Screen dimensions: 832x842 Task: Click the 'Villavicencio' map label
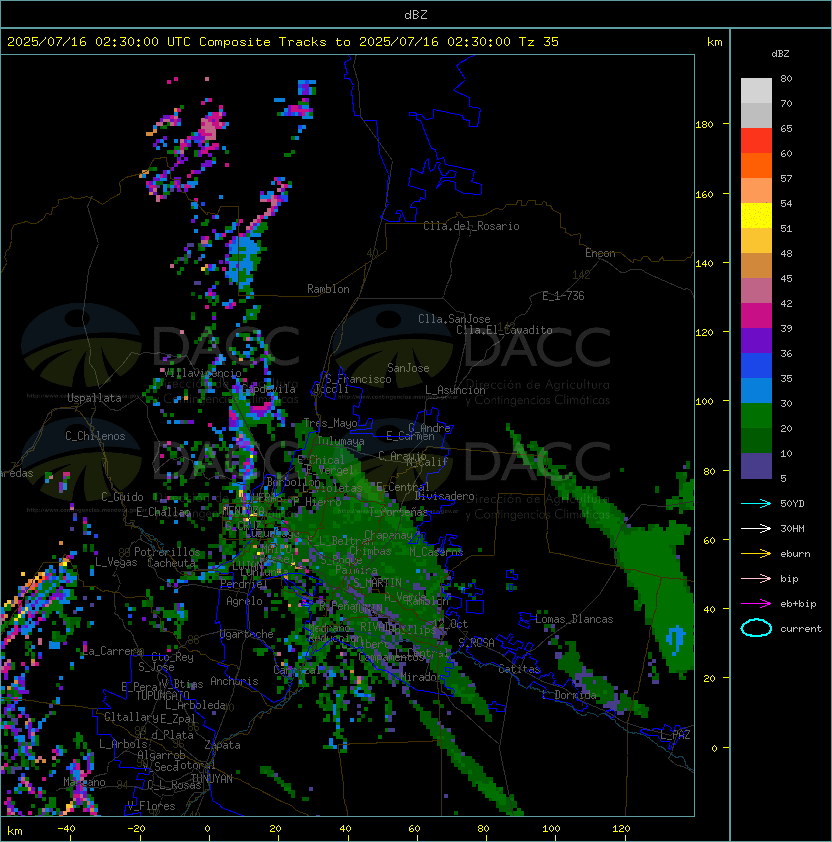(x=202, y=373)
